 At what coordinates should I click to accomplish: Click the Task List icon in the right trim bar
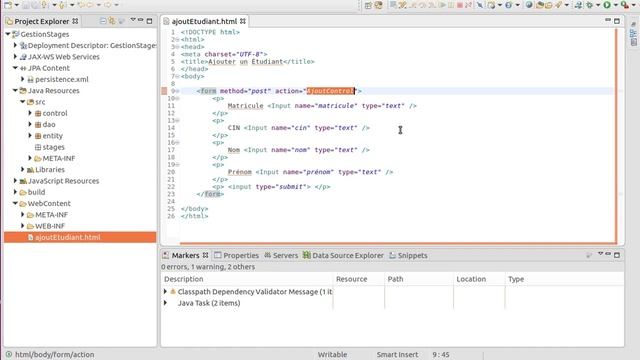(633, 42)
